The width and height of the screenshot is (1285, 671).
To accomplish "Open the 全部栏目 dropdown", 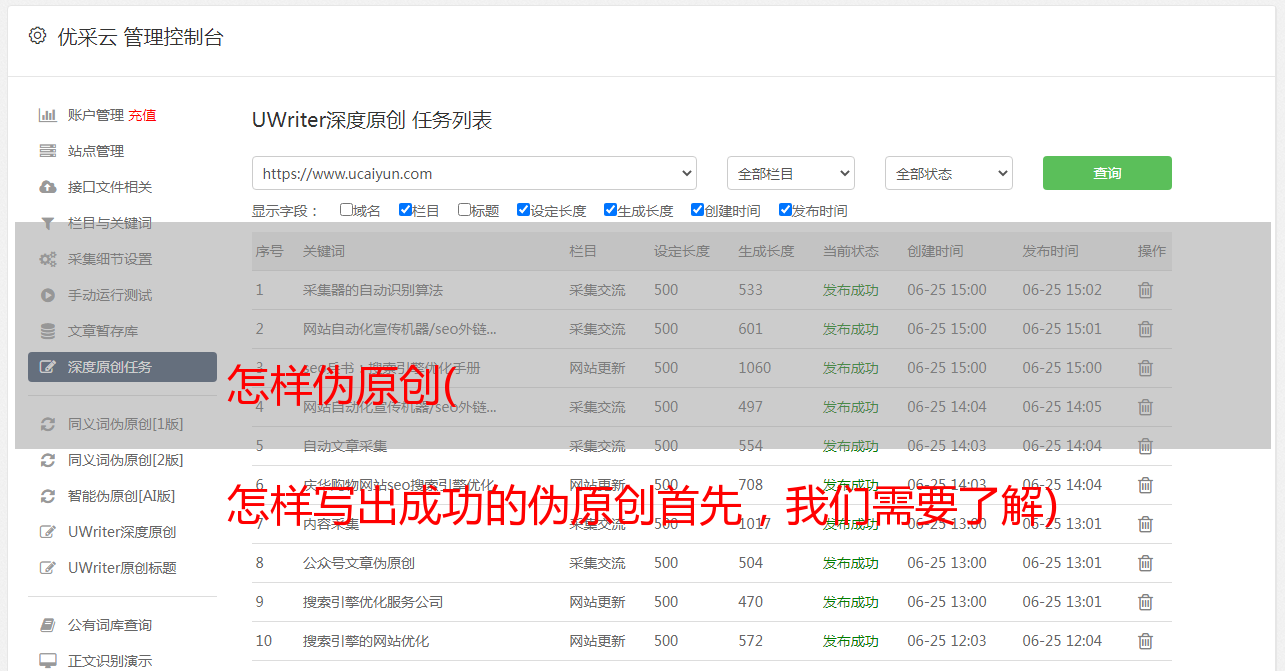I will click(x=791, y=173).
